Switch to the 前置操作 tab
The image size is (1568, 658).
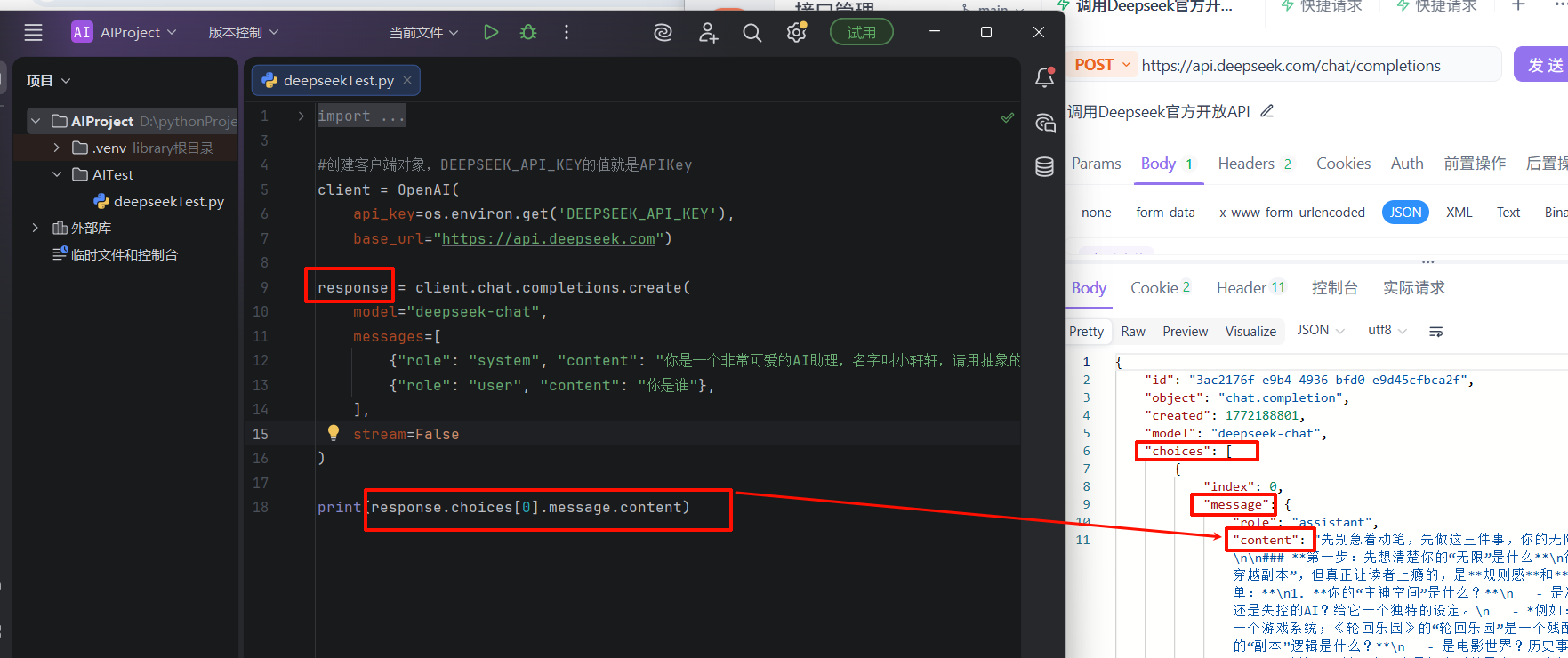pos(1475,164)
